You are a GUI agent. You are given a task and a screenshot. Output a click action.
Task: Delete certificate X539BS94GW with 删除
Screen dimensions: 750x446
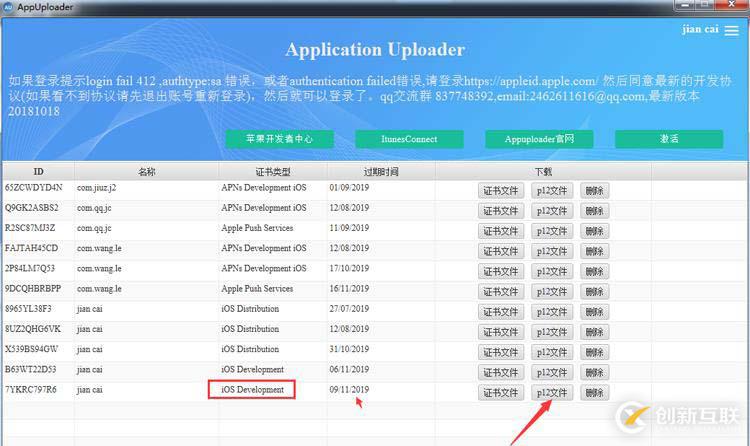pos(595,352)
